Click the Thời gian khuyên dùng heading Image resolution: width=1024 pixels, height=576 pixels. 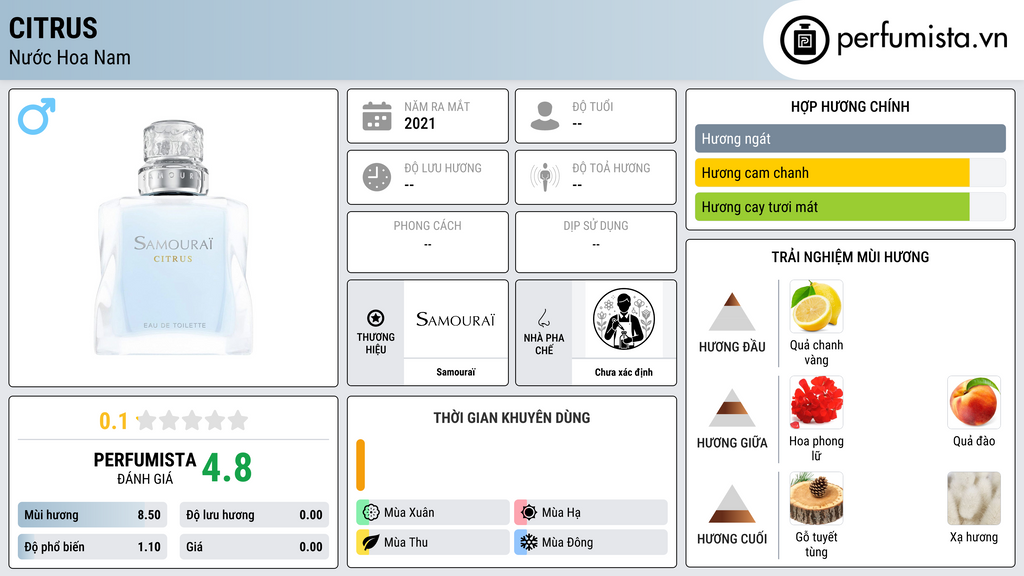(x=512, y=418)
